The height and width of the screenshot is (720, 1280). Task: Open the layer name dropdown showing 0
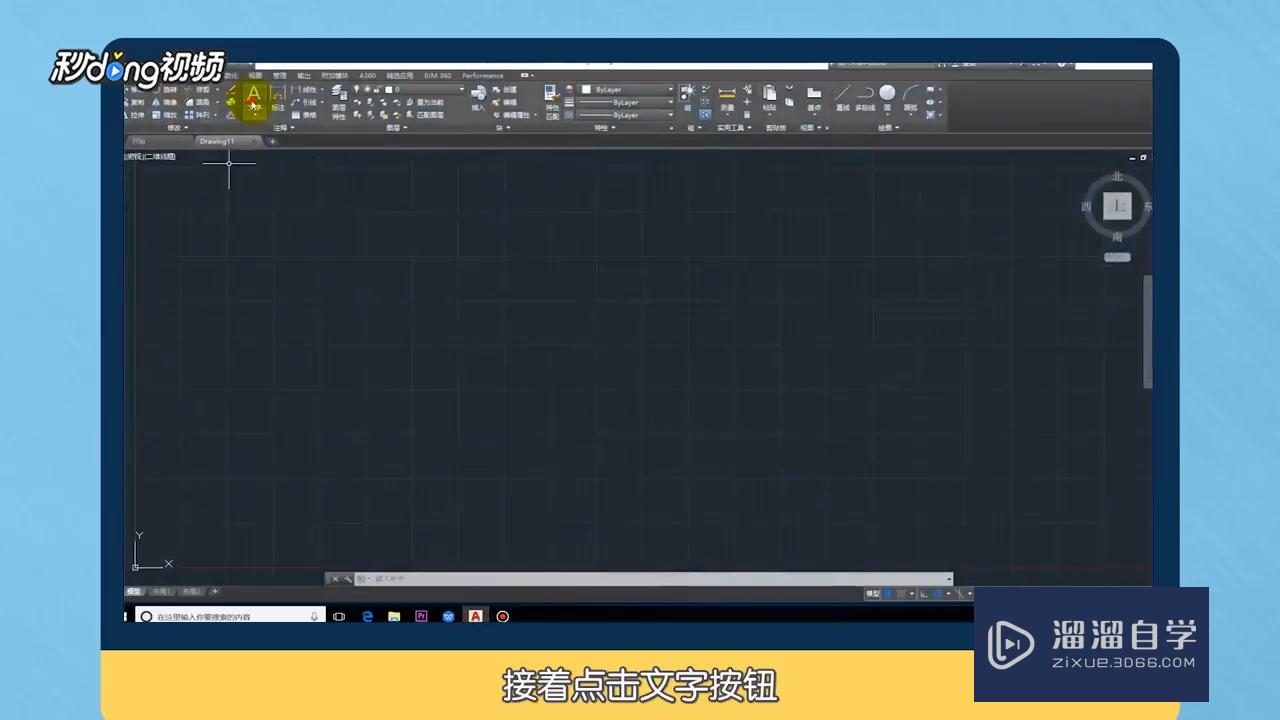point(408,89)
